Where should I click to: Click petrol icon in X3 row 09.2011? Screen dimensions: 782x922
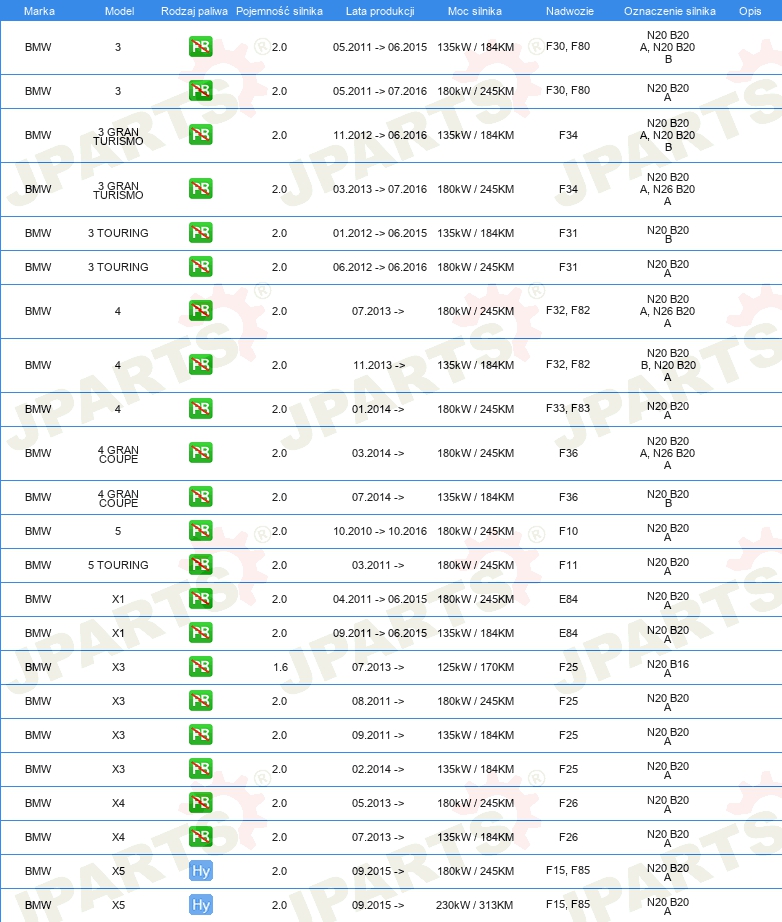click(x=200, y=735)
